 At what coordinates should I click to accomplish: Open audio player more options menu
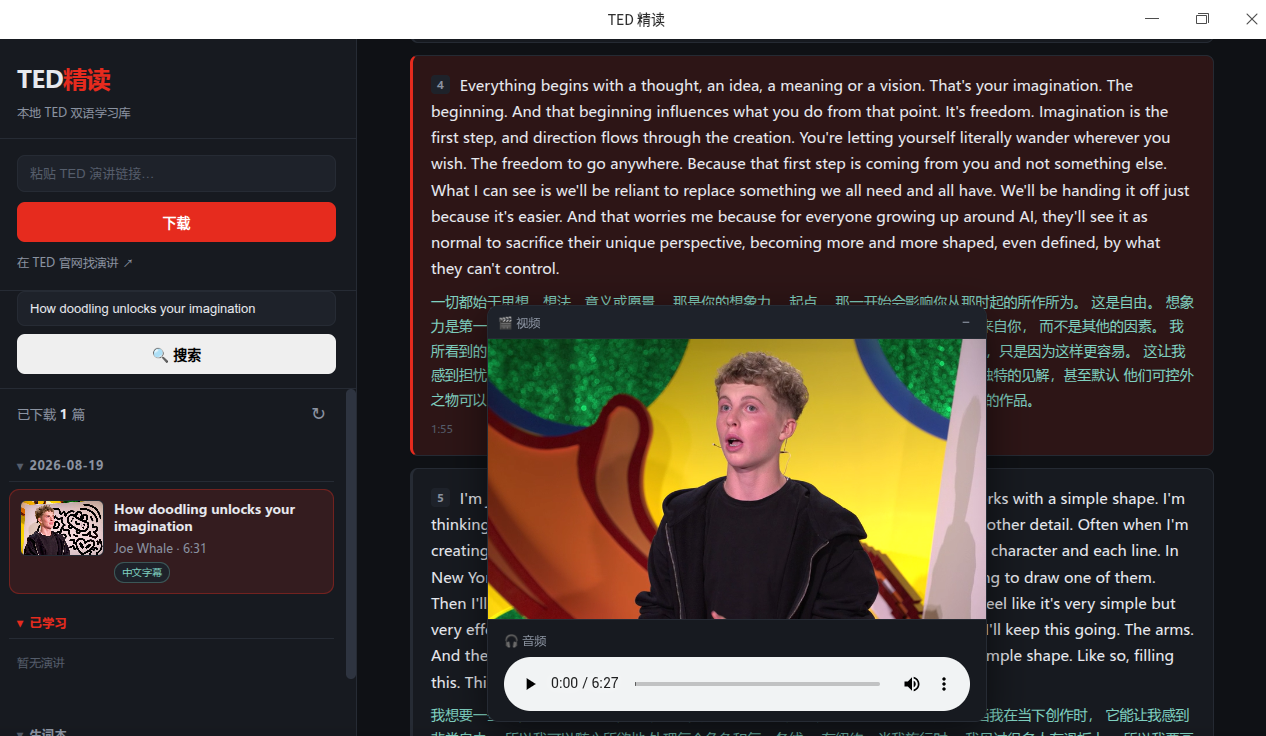click(x=943, y=684)
